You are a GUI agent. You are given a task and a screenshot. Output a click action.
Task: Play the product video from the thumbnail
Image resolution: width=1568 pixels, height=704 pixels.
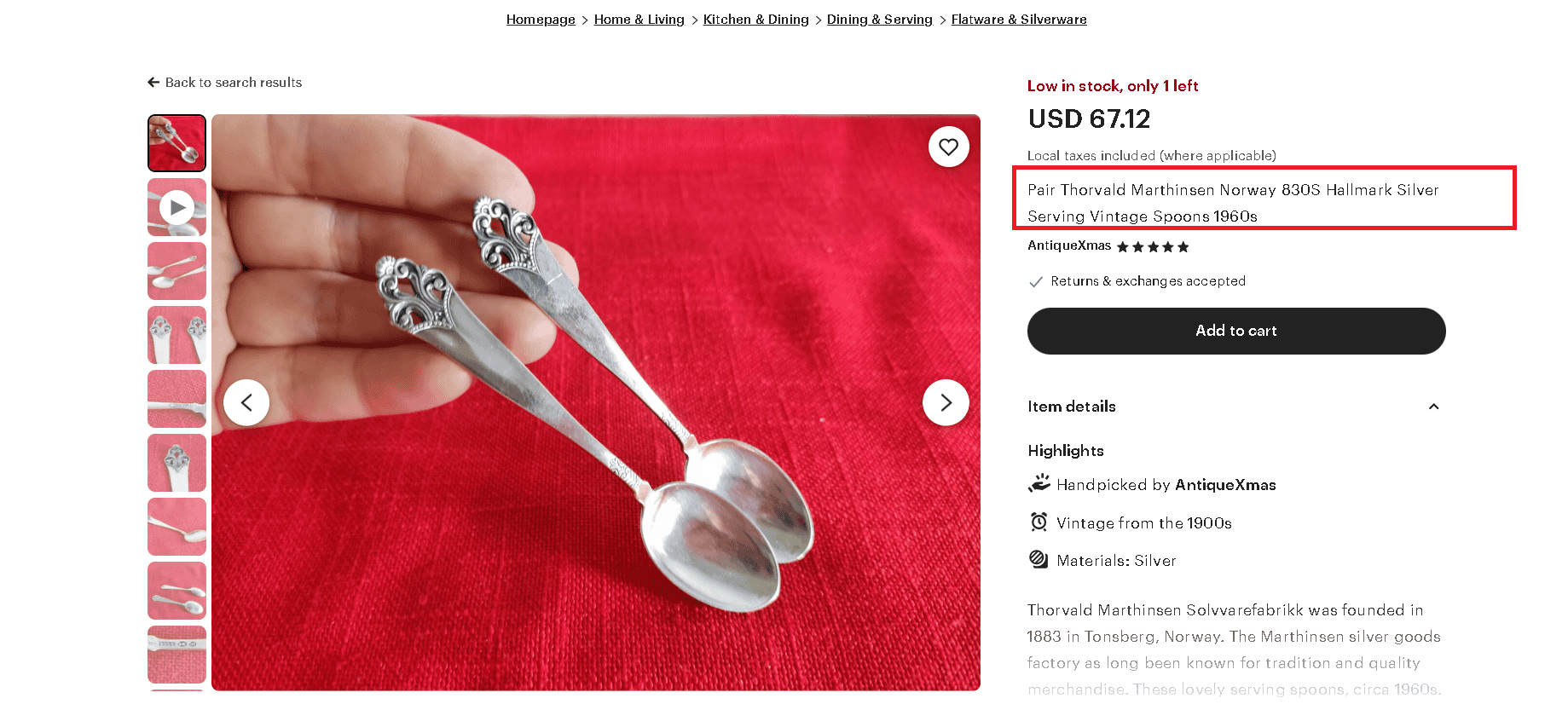click(x=176, y=206)
